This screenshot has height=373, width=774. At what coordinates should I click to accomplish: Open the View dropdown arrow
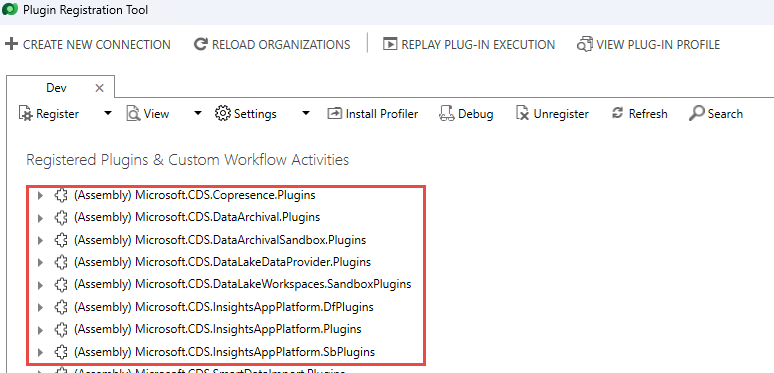[x=198, y=113]
